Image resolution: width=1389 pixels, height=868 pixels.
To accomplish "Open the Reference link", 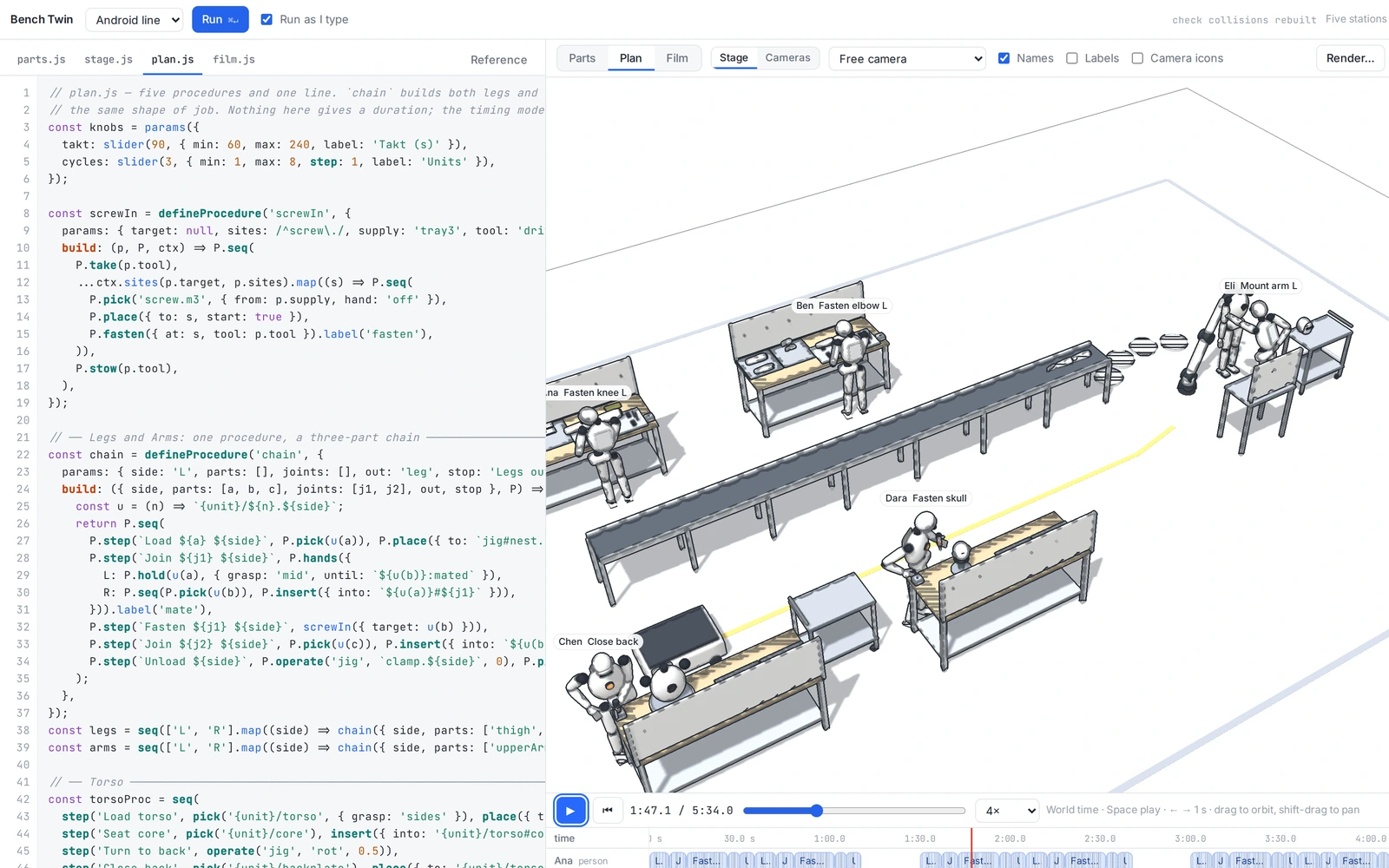I will (498, 60).
